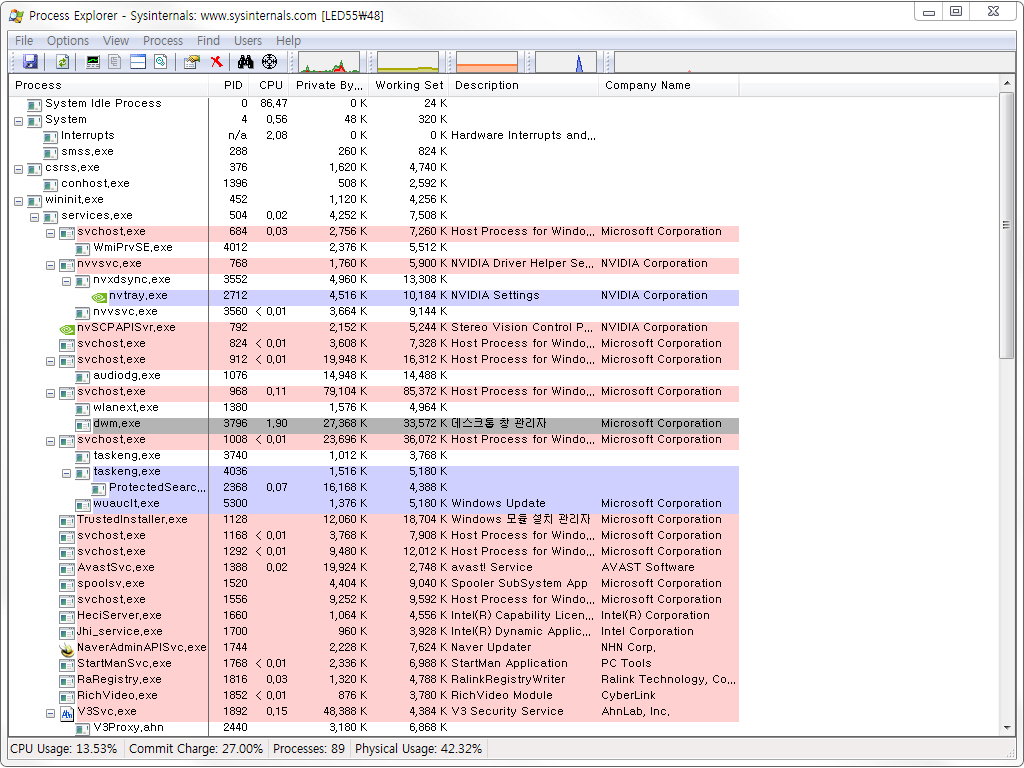
Task: Collapse svchost.exe PID 968 node
Action: click(50, 393)
